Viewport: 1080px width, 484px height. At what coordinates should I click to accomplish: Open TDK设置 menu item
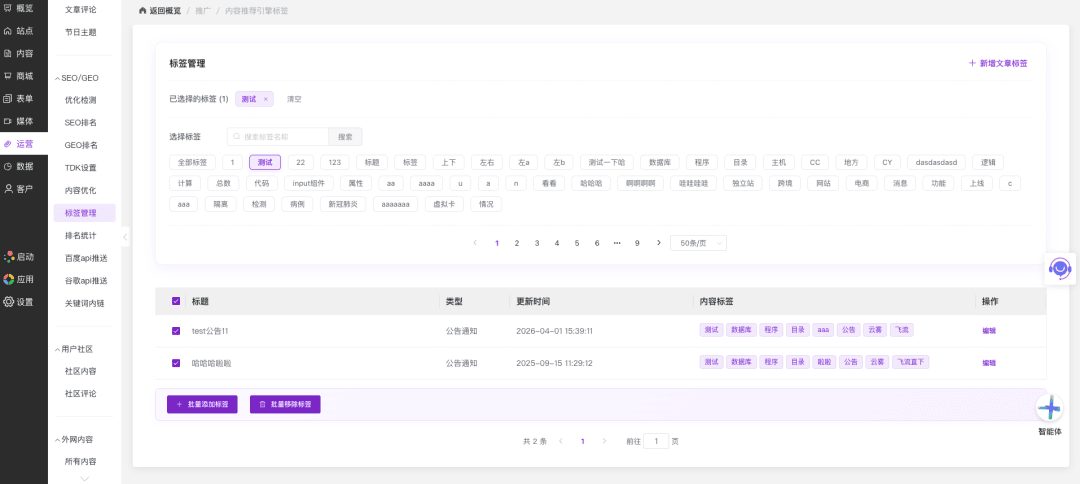81,168
